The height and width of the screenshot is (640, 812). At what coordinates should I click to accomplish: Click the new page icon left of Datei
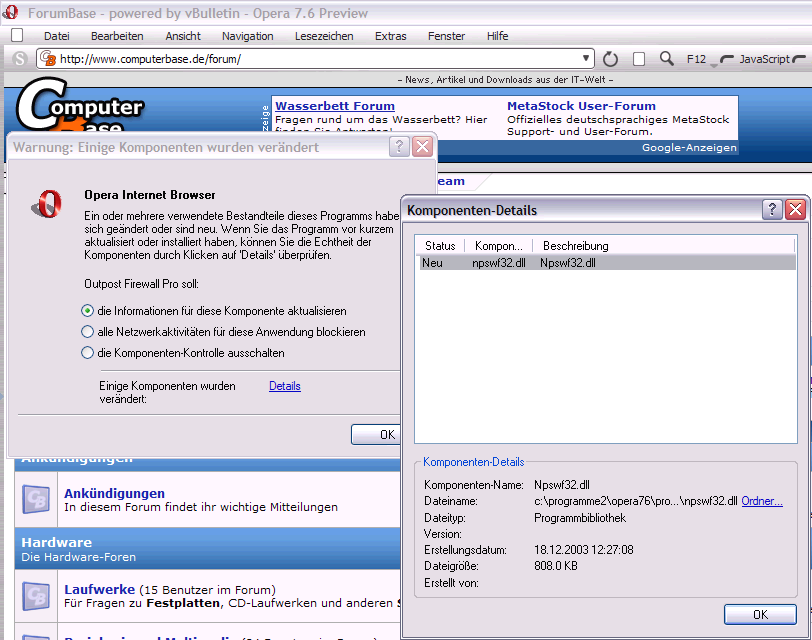[x=17, y=35]
